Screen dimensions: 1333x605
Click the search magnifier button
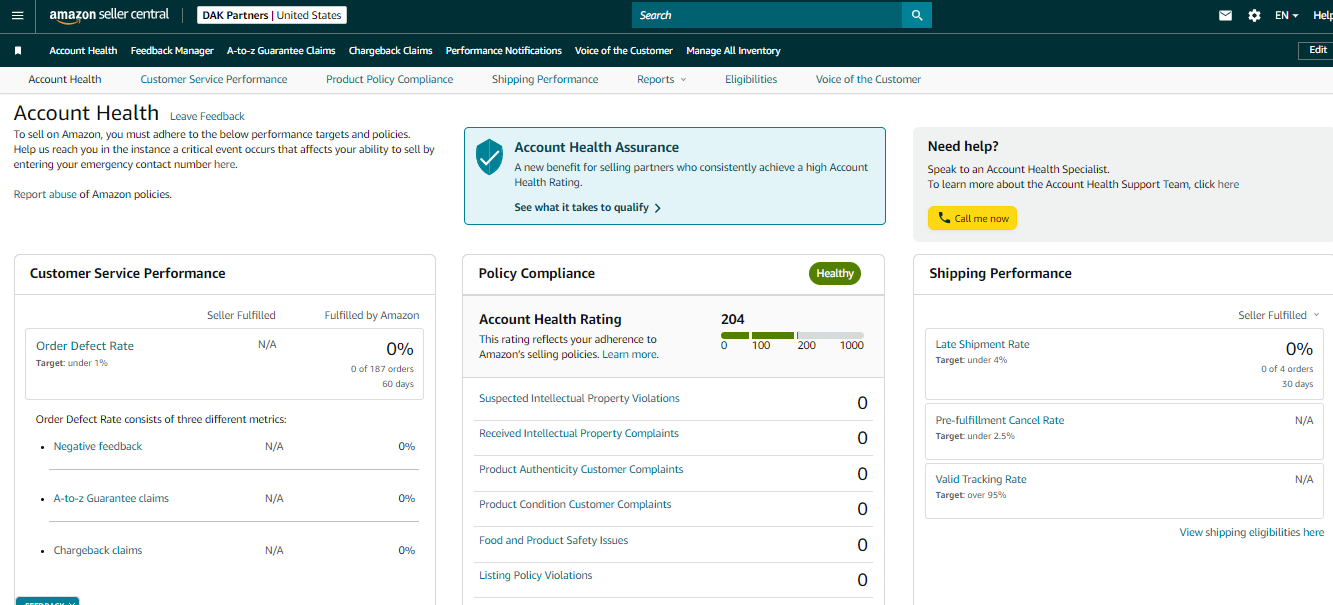pyautogui.click(x=916, y=15)
